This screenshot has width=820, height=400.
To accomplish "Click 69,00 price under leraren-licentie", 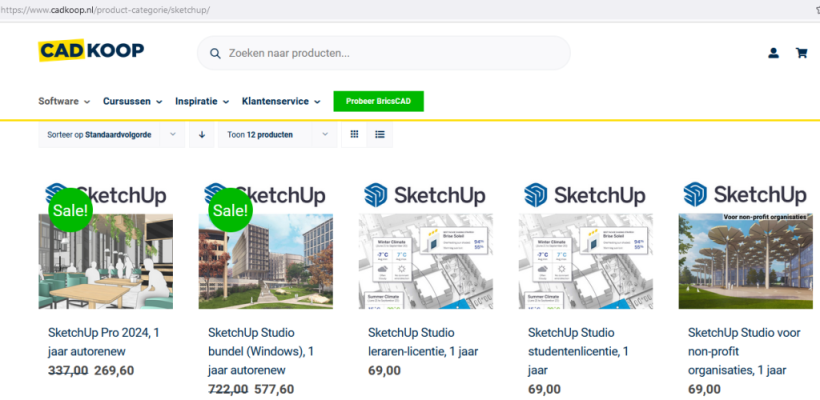I will click(x=384, y=371).
